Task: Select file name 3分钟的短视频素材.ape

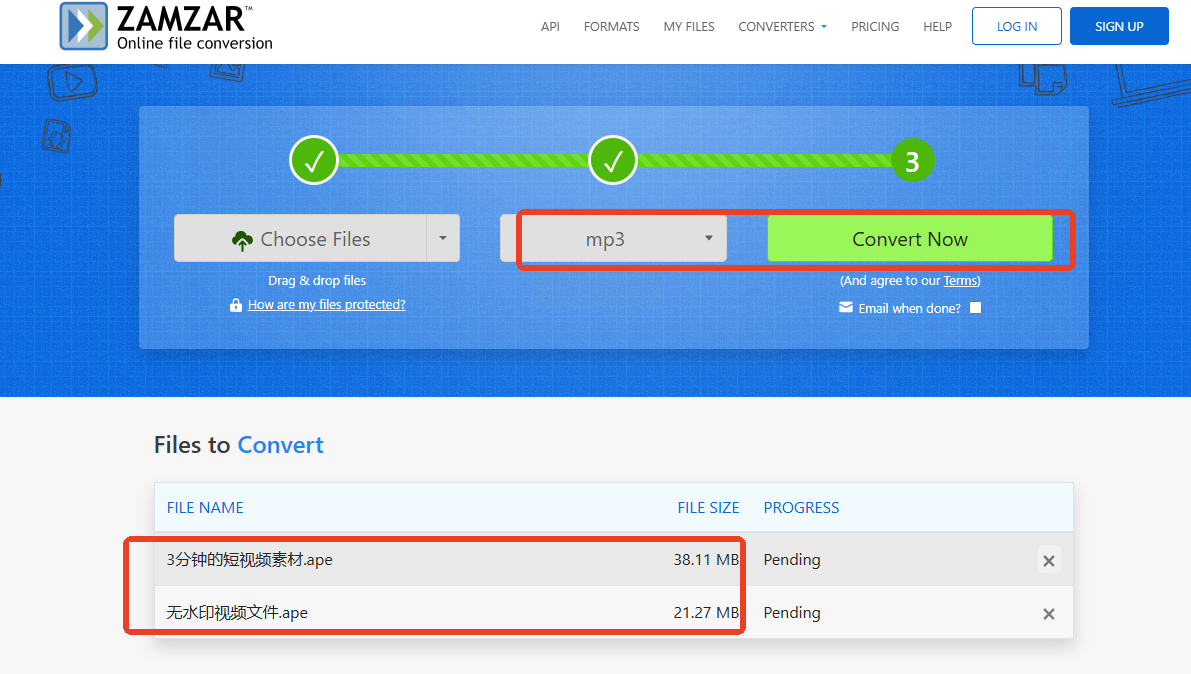Action: coord(249,560)
